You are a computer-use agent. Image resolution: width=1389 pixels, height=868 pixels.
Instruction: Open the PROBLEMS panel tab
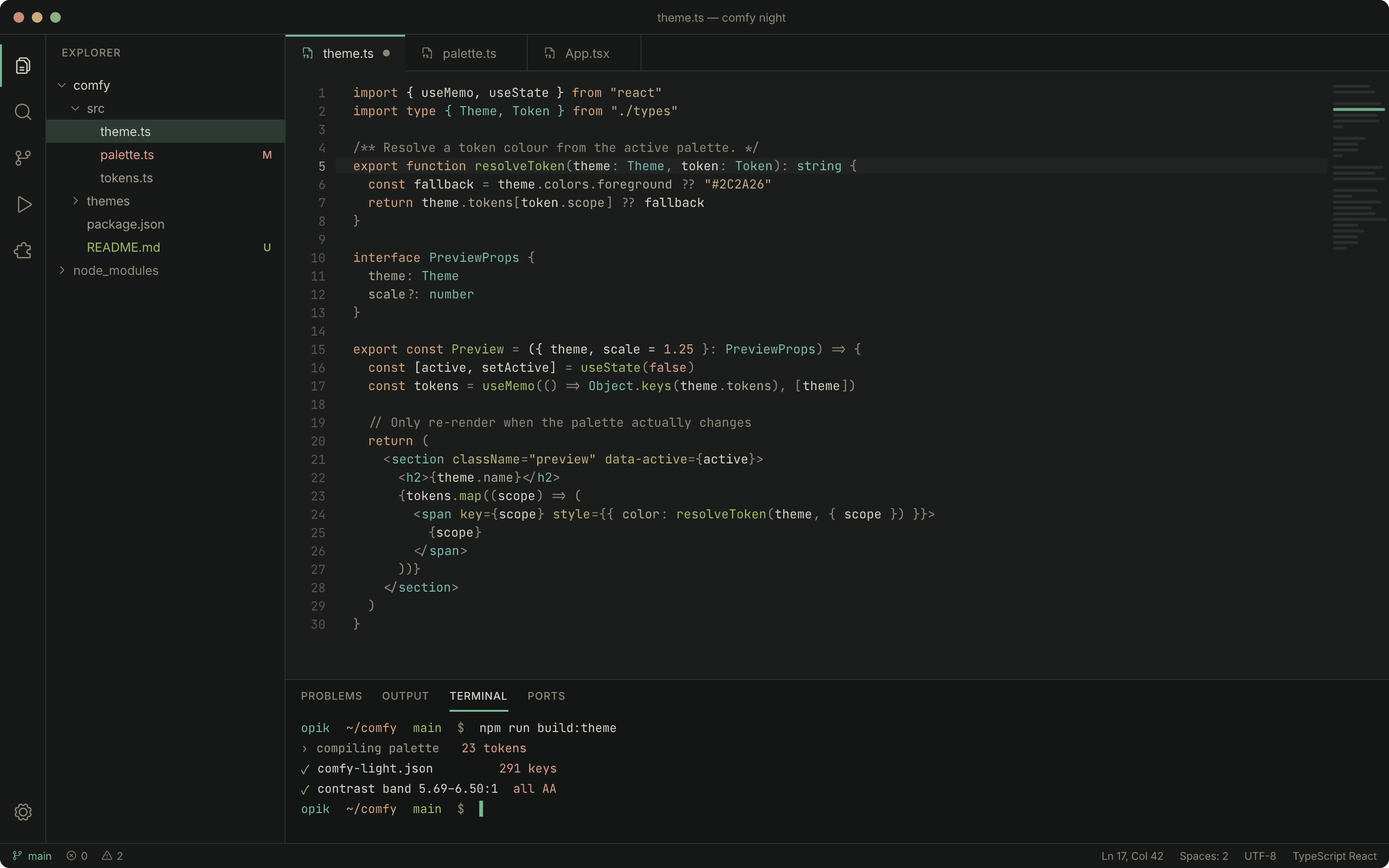pos(331,696)
